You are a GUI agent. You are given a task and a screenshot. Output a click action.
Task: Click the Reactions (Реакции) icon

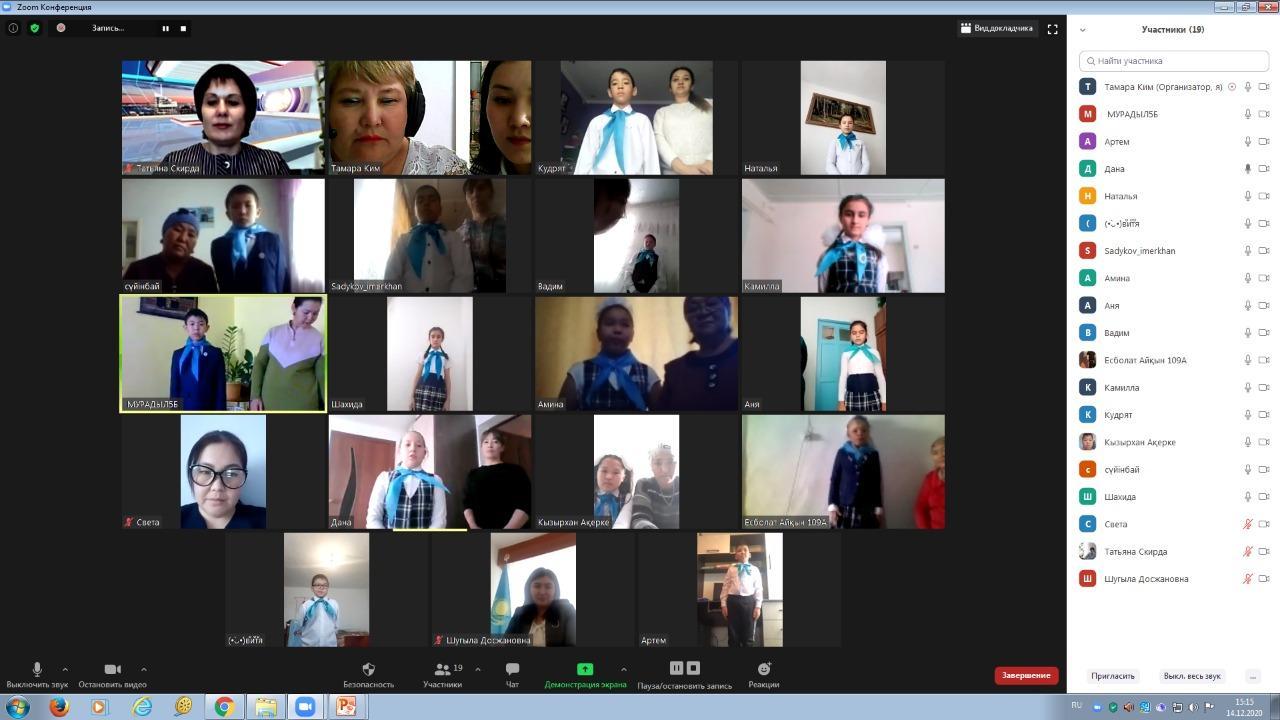click(x=763, y=669)
